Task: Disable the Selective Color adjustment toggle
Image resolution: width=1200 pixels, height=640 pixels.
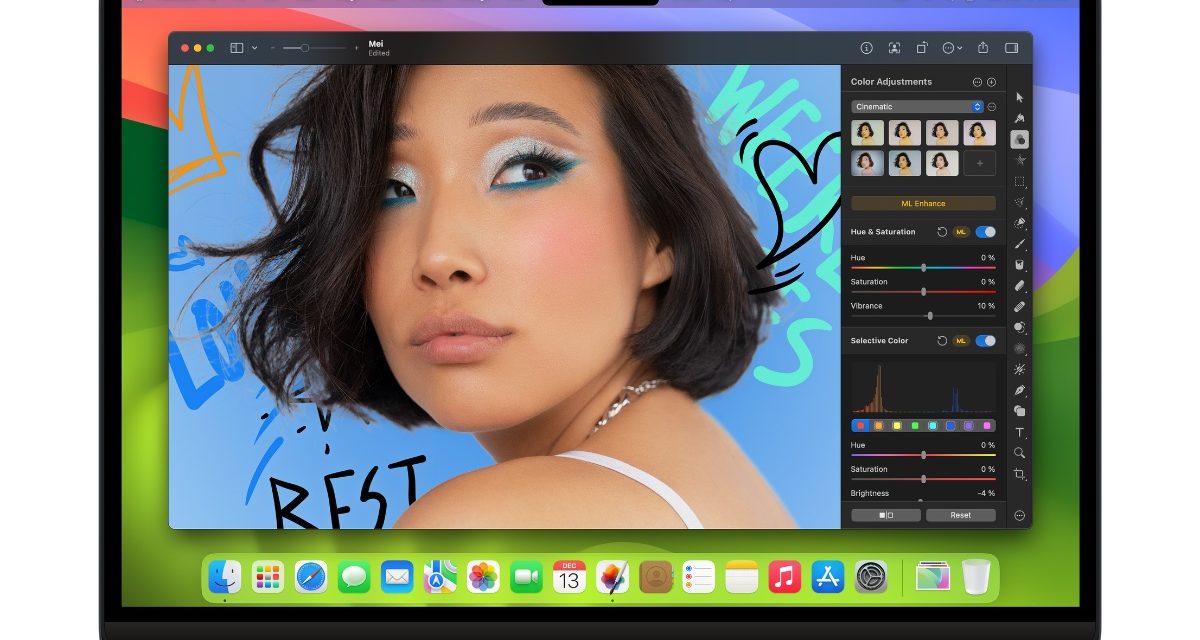Action: [984, 341]
